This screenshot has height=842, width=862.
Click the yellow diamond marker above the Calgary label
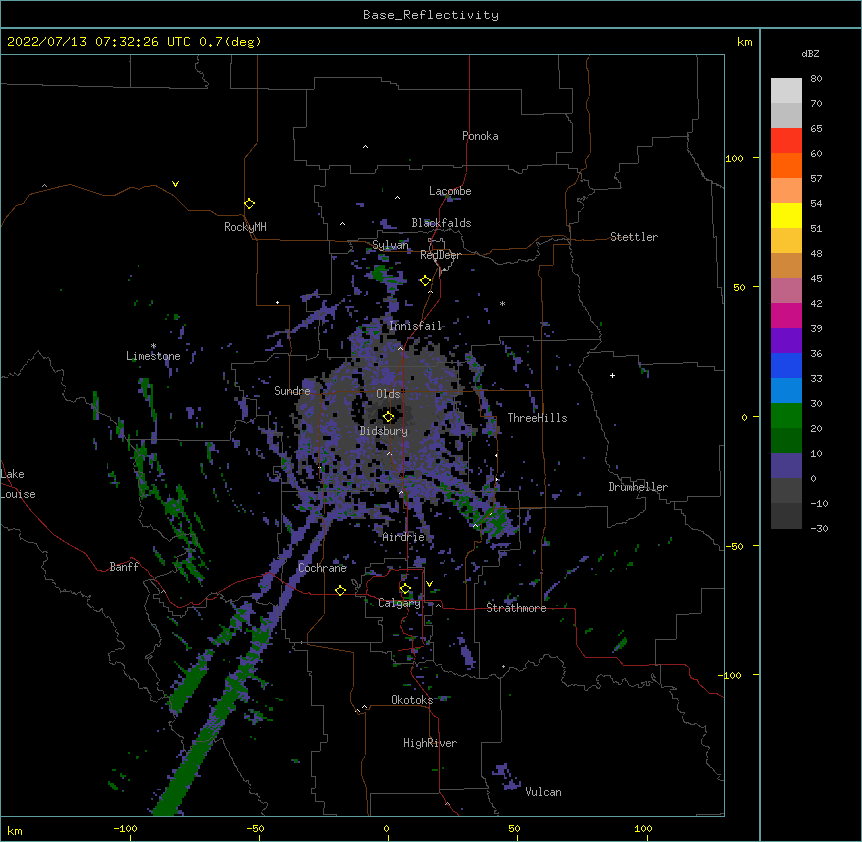[x=406, y=589]
